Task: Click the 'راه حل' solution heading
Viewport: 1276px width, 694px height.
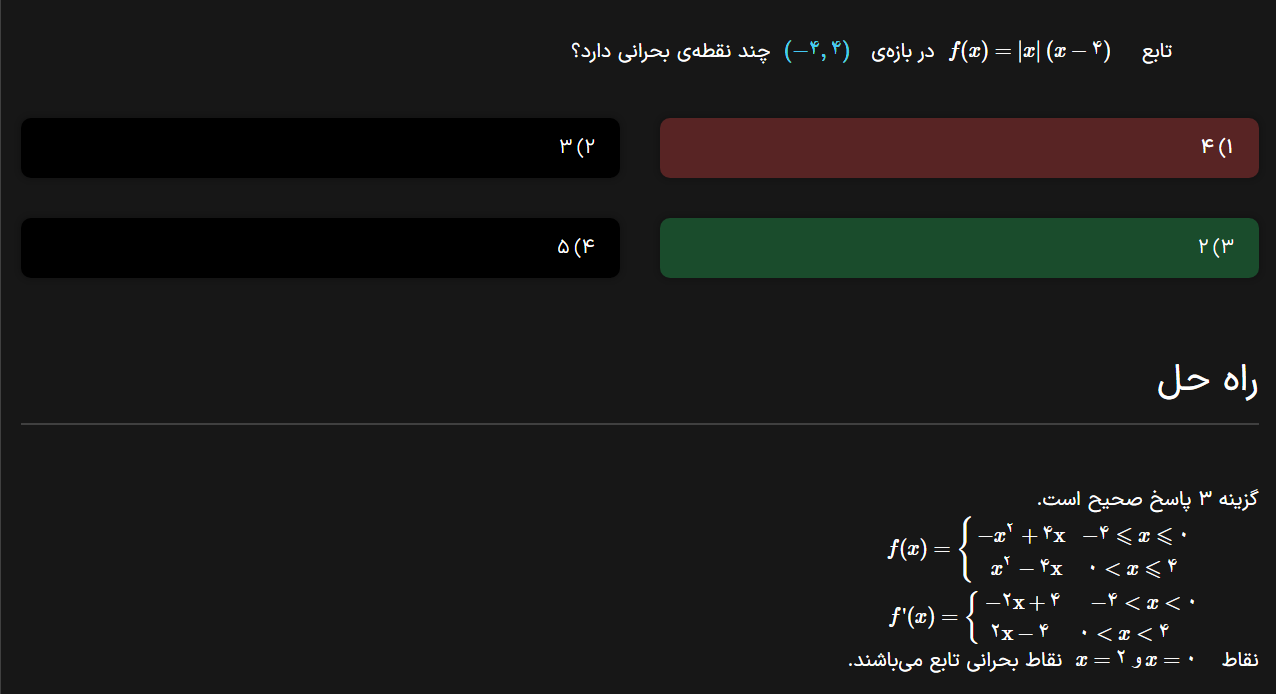Action: click(1207, 382)
